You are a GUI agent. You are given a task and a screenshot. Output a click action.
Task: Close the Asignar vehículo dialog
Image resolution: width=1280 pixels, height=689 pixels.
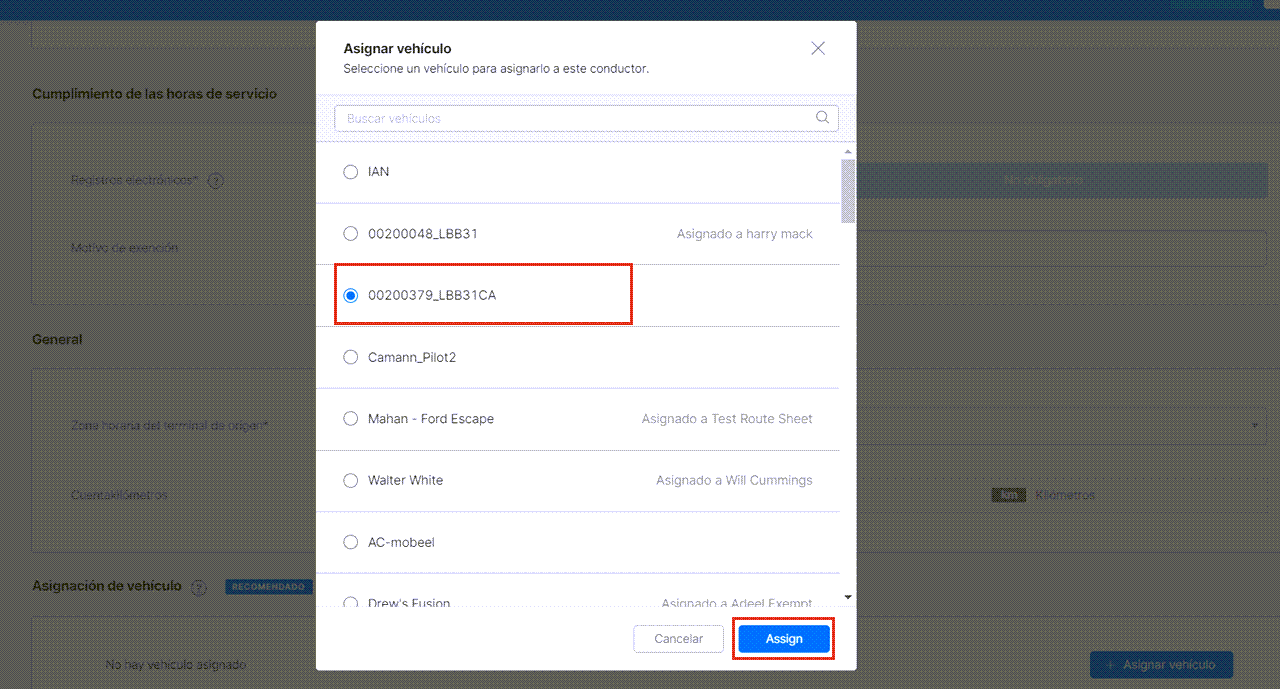click(818, 48)
